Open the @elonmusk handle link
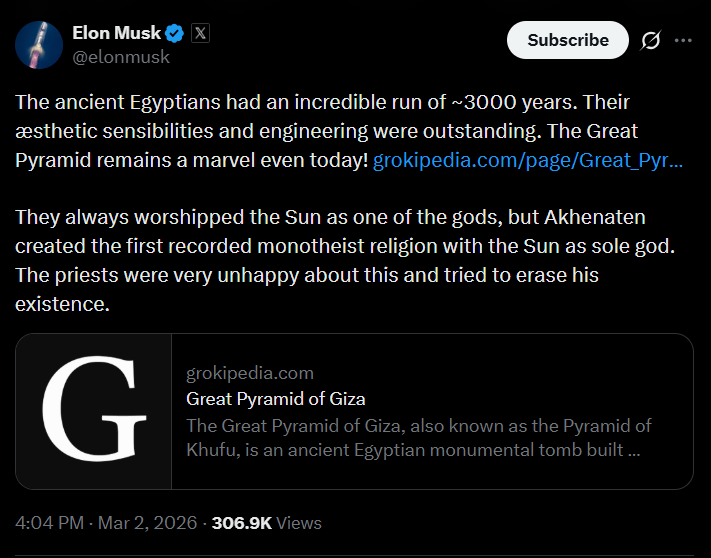711x558 pixels. pos(120,57)
